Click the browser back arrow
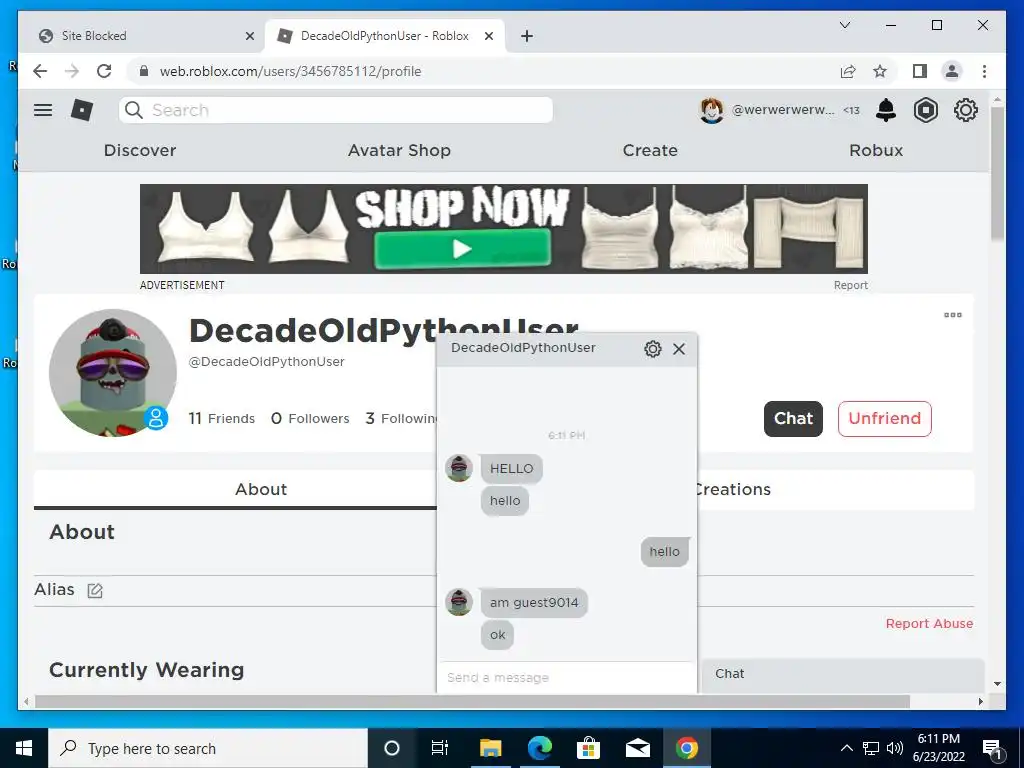 [x=40, y=71]
